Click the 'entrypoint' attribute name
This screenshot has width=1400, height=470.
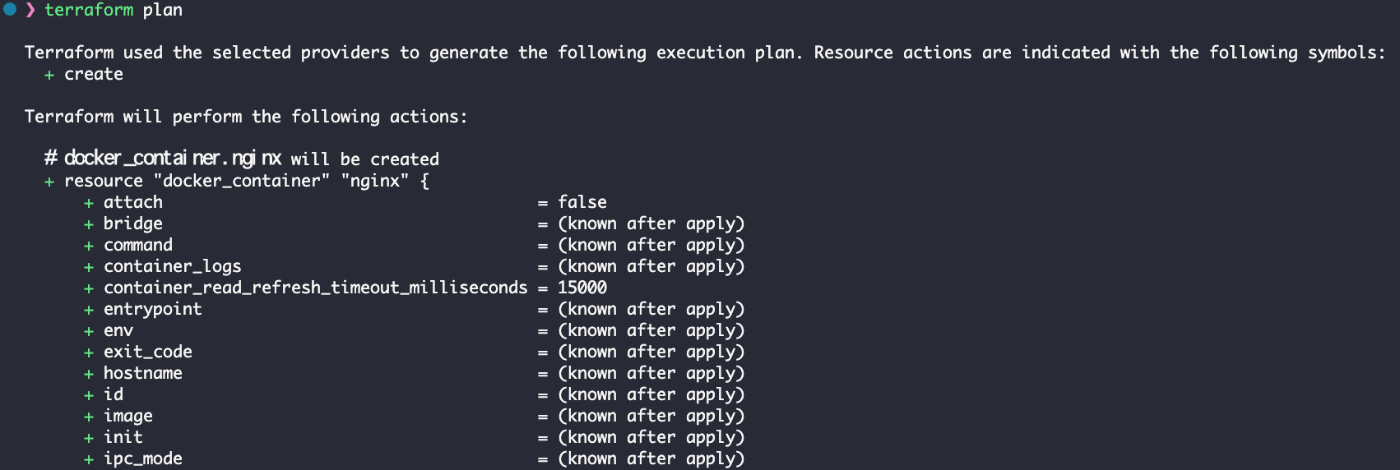coord(152,309)
